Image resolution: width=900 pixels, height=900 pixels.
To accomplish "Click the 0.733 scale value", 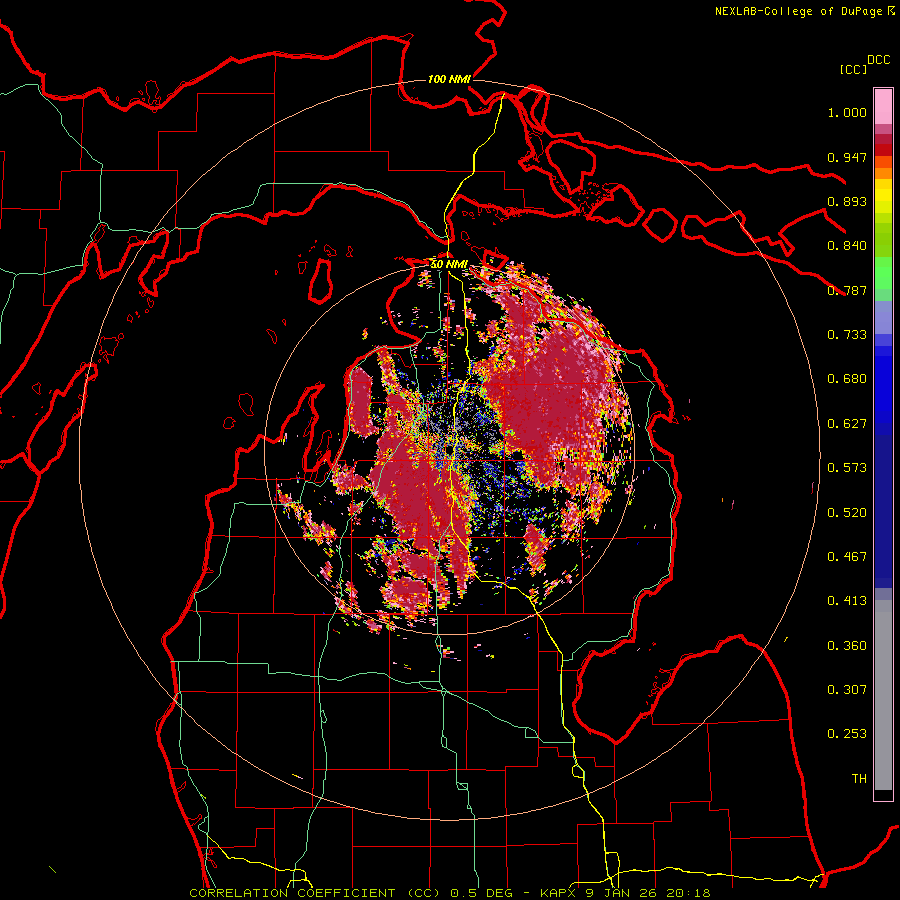I will click(847, 335).
